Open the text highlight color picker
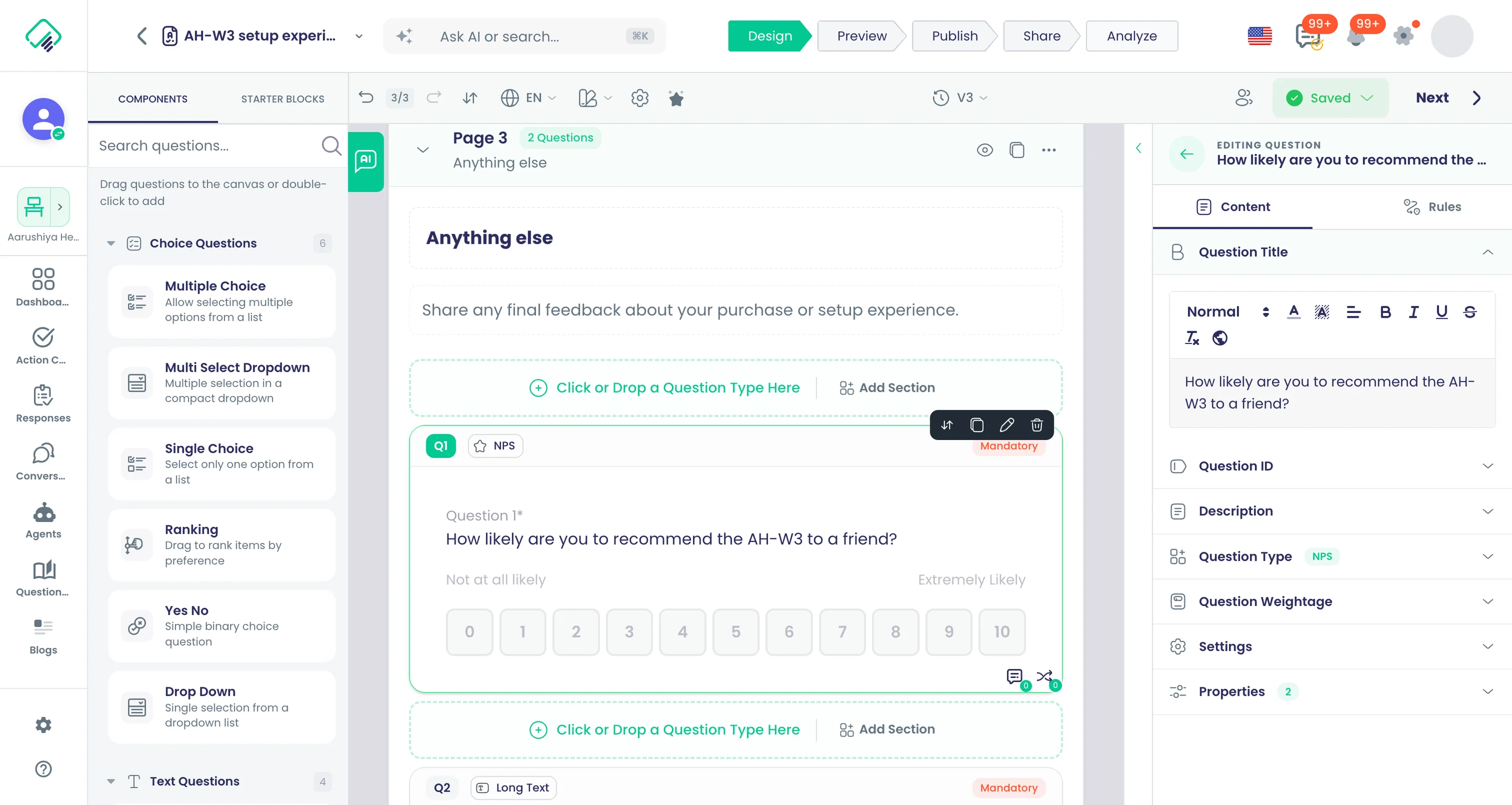1512x805 pixels. coord(1322,312)
